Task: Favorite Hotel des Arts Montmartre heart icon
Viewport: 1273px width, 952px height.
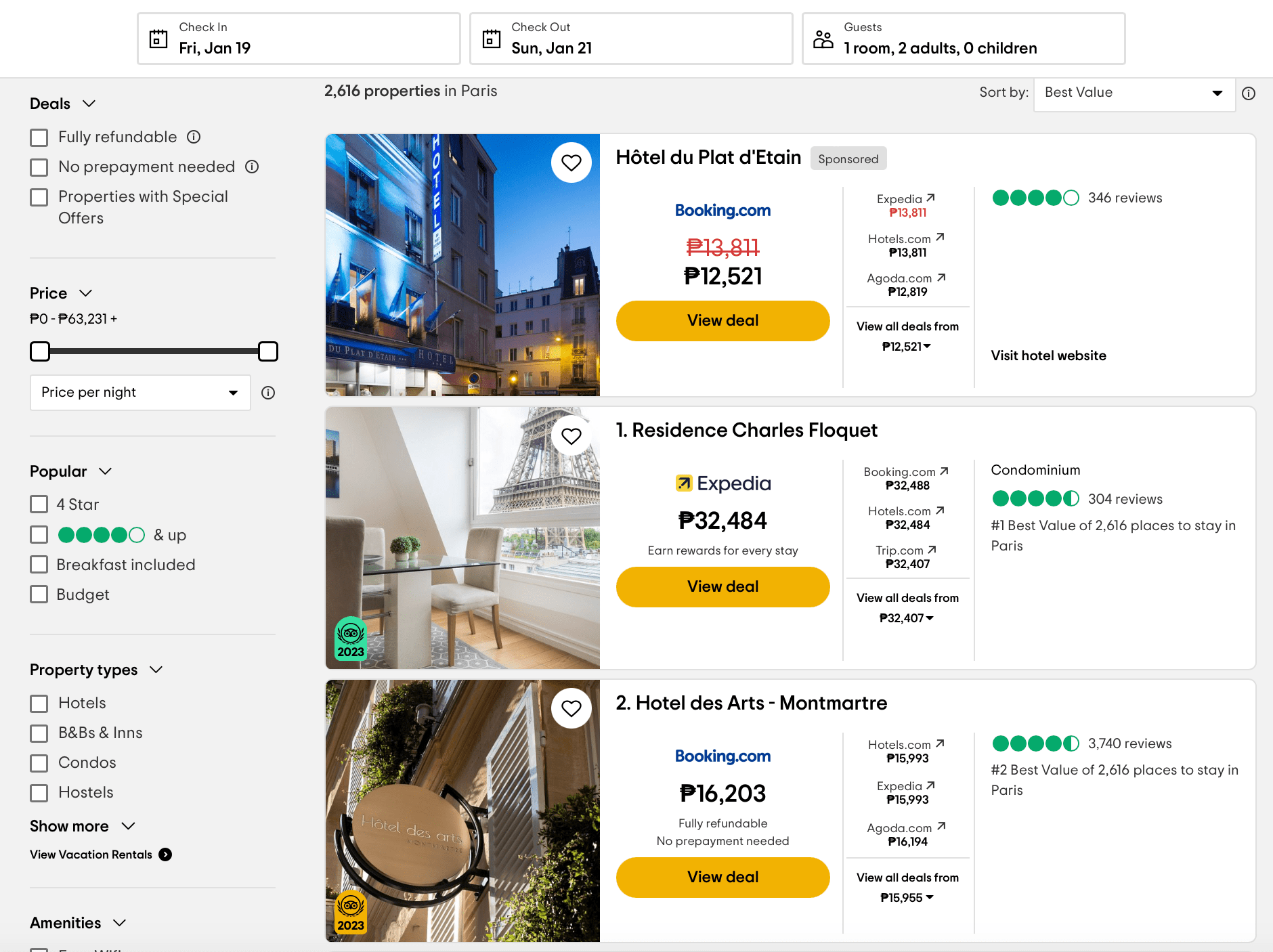Action: tap(571, 708)
